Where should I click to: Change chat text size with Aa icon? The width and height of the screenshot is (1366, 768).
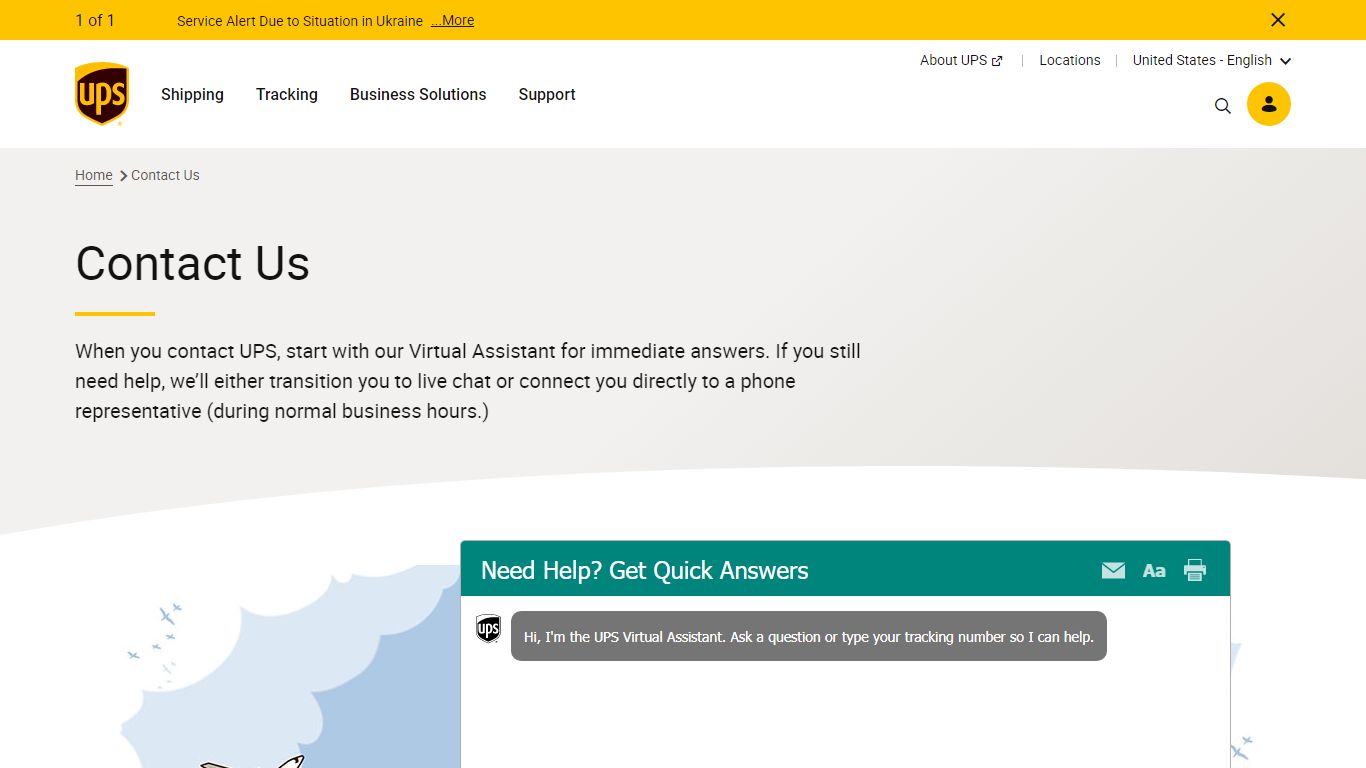(1154, 570)
